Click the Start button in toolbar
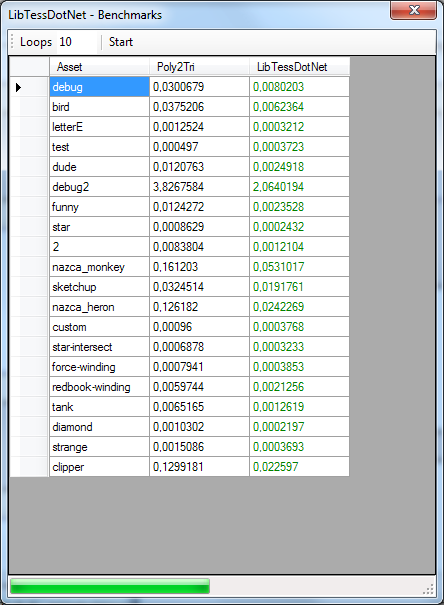Image resolution: width=444 pixels, height=605 pixels. click(121, 42)
